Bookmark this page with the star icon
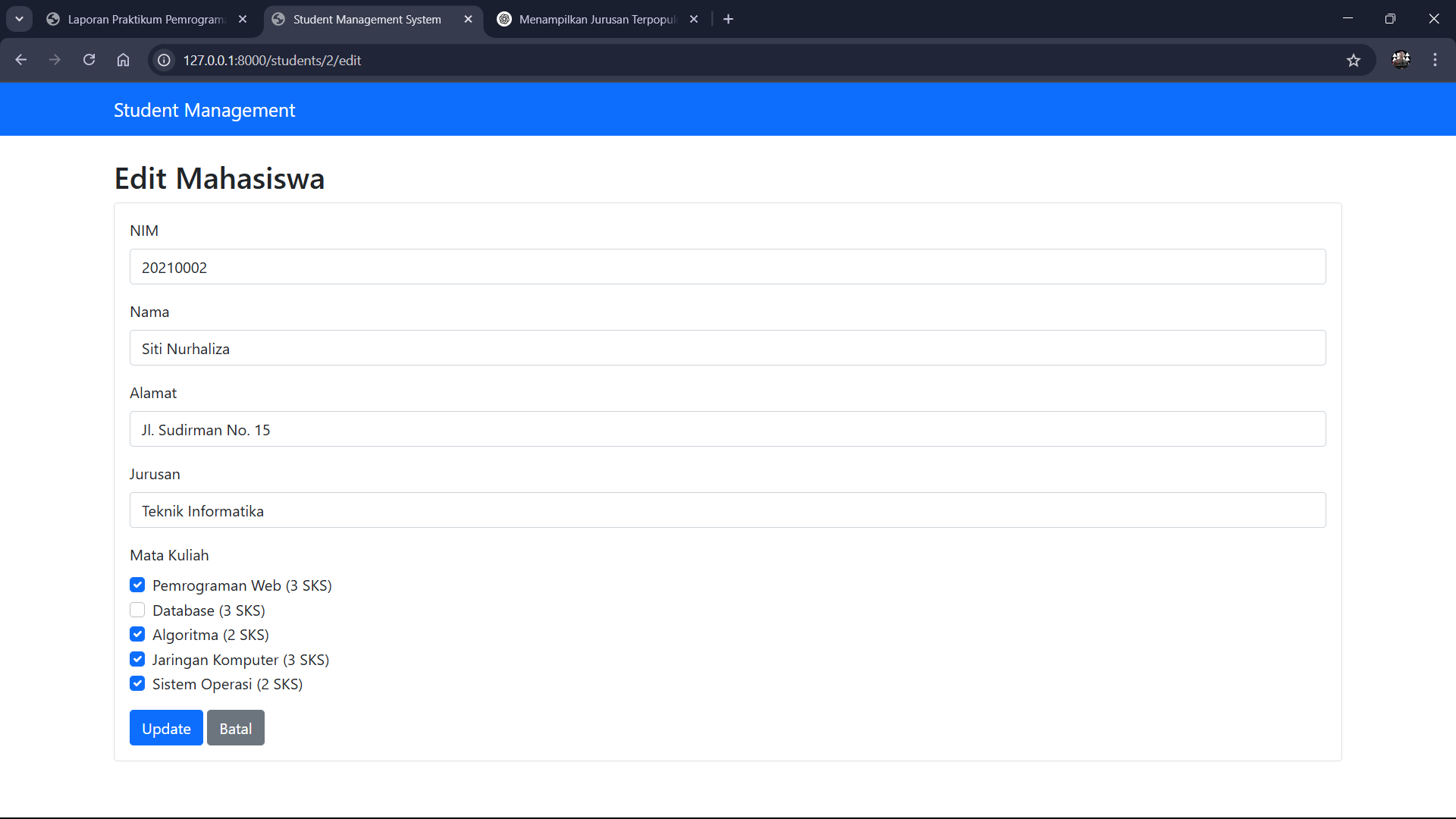1456x819 pixels. coord(1354,60)
